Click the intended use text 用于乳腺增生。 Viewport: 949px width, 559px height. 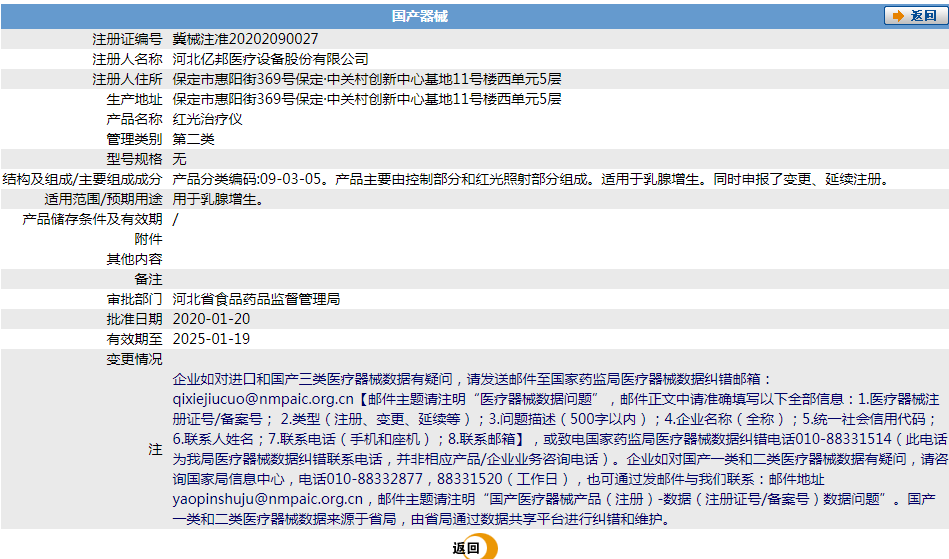(219, 199)
